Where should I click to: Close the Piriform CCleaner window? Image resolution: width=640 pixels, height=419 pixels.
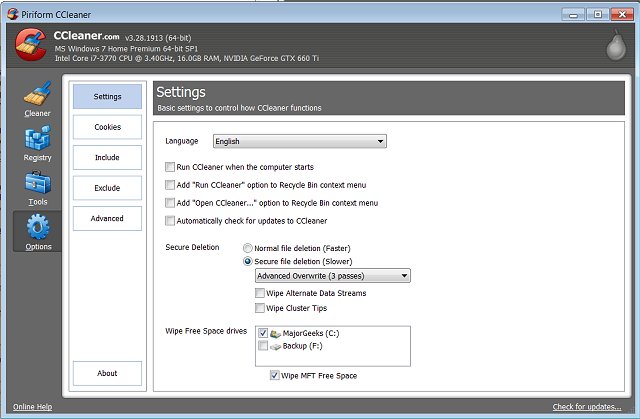(622, 15)
